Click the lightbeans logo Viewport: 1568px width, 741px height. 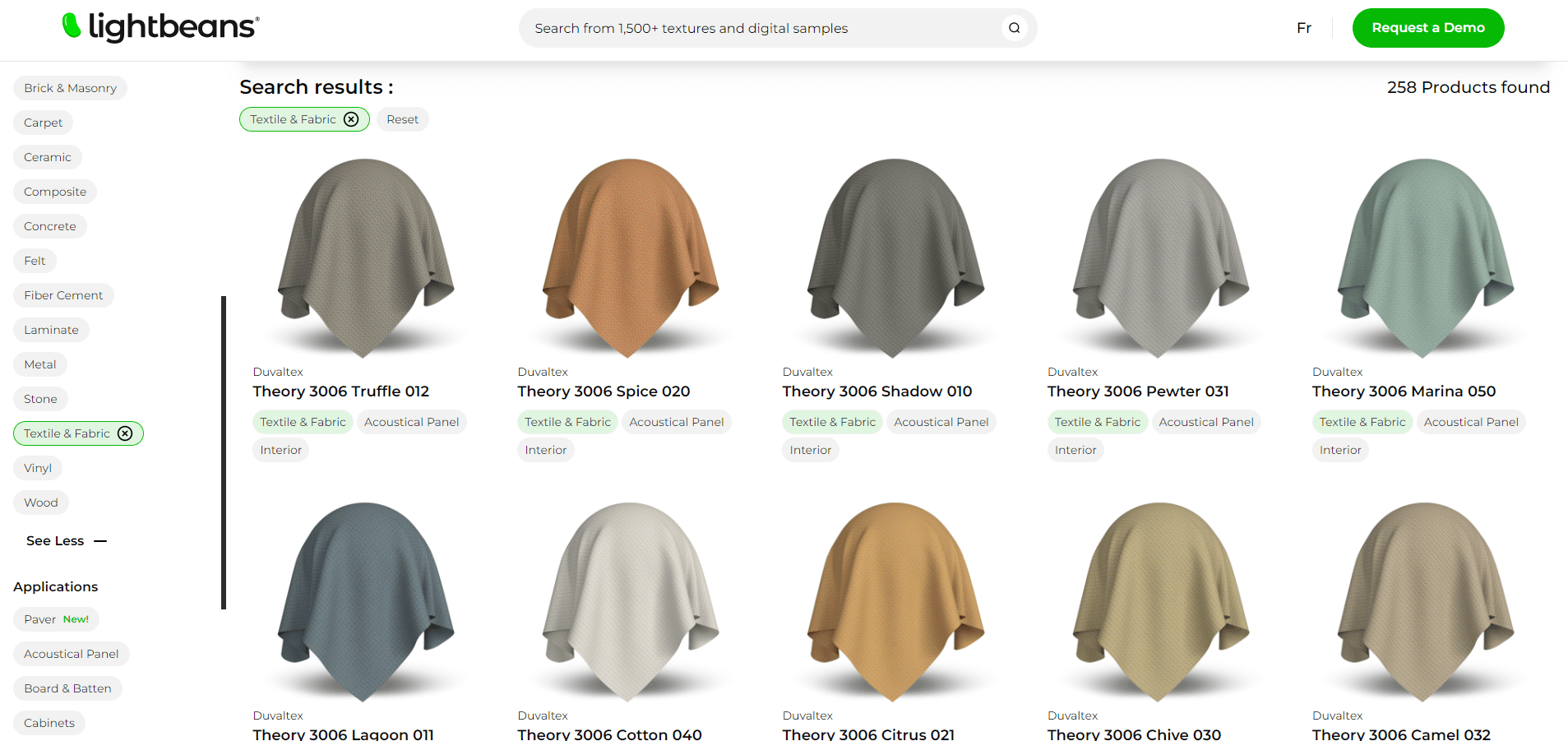[x=161, y=27]
